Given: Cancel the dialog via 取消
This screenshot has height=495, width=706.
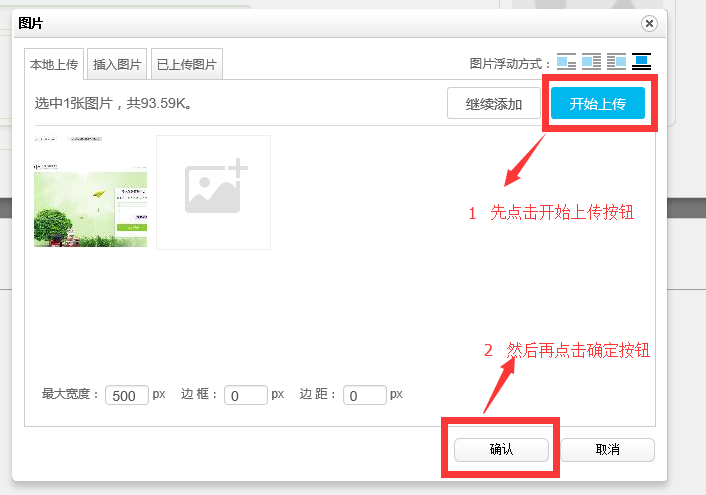Looking at the screenshot, I should [x=607, y=450].
